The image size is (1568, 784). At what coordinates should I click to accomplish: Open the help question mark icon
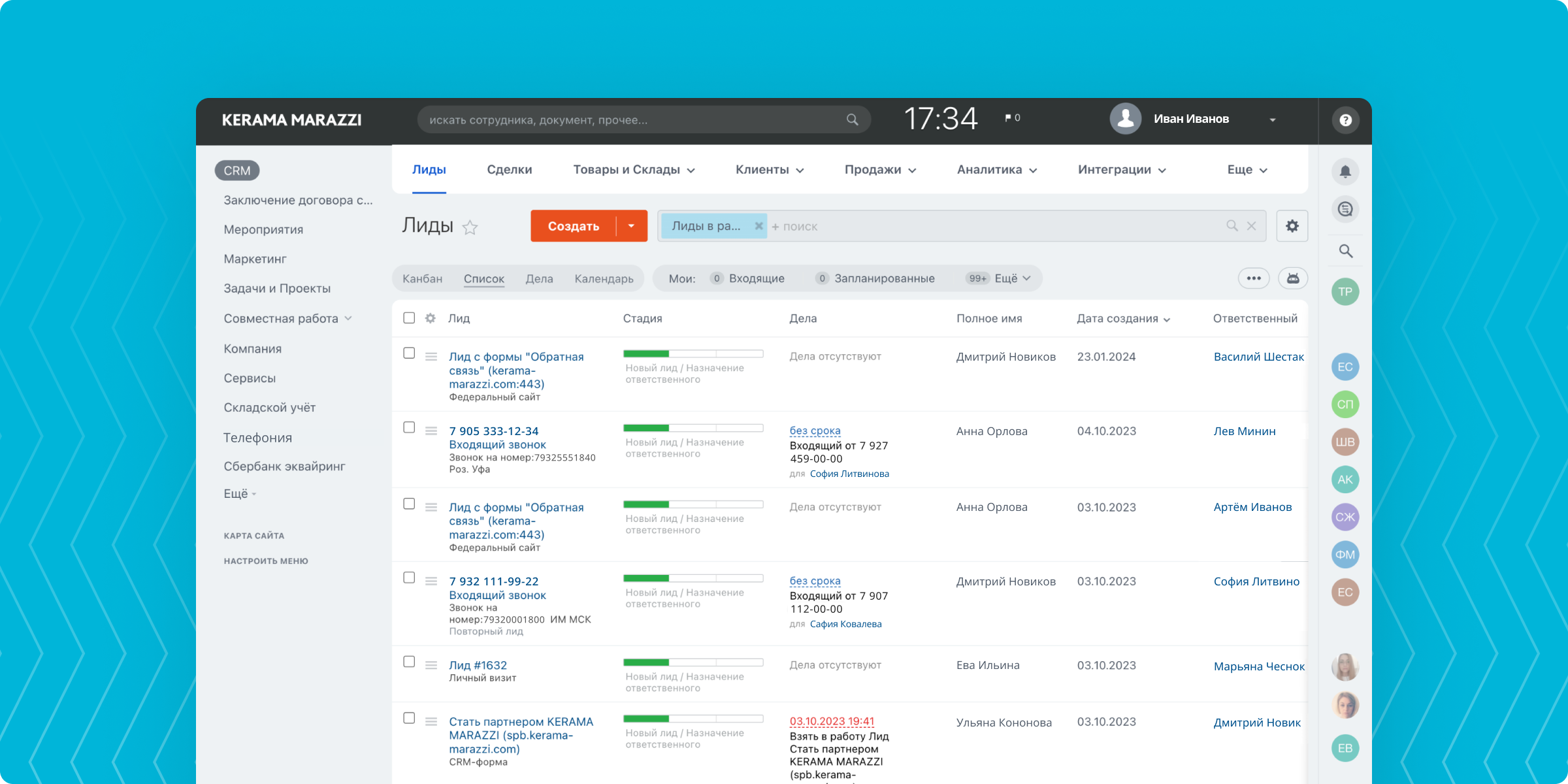[1345, 120]
